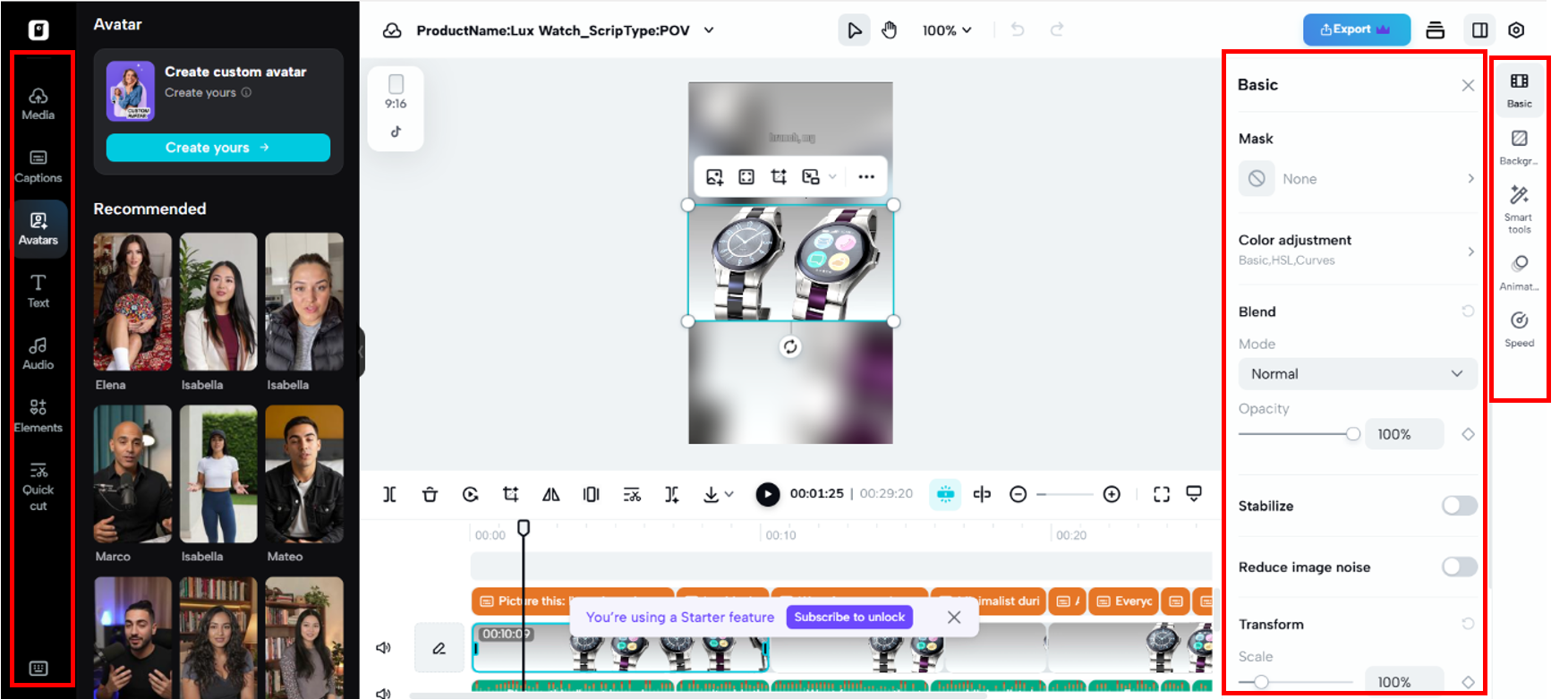The height and width of the screenshot is (699, 1568).
Task: Click the Export button
Action: click(1356, 30)
